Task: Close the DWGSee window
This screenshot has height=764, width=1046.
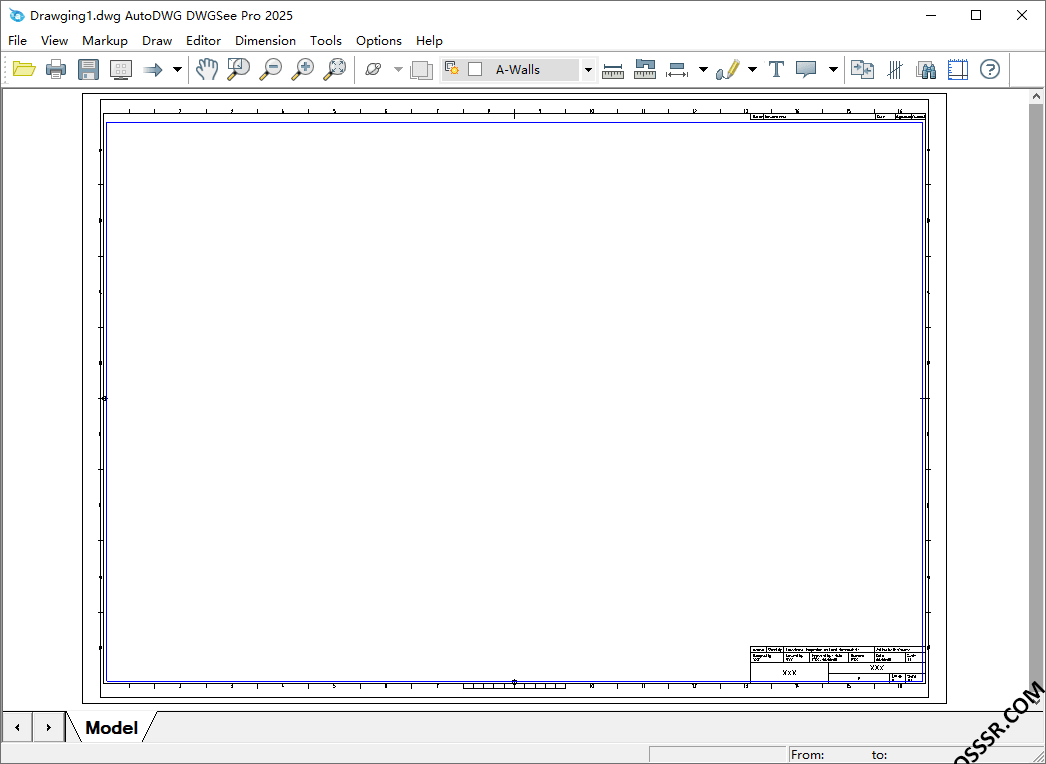Action: pos(1022,15)
